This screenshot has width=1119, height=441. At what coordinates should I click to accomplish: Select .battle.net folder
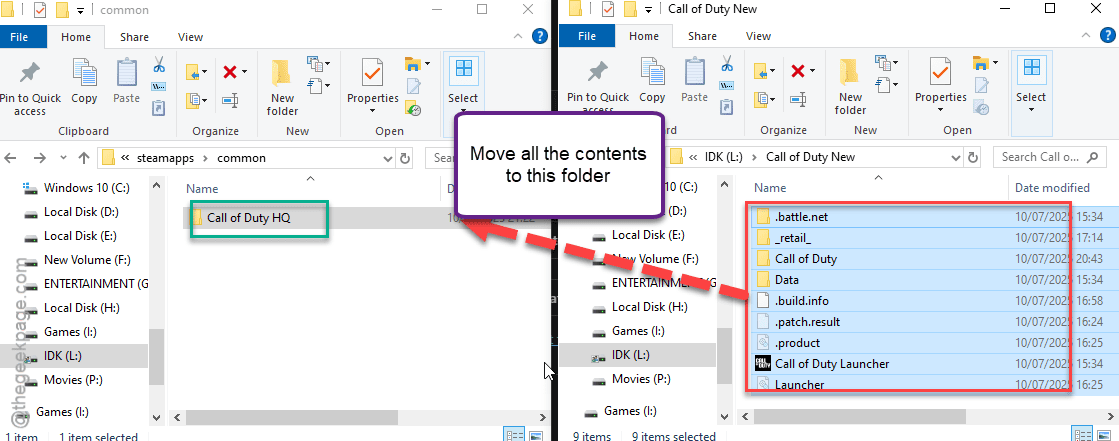tap(801, 216)
